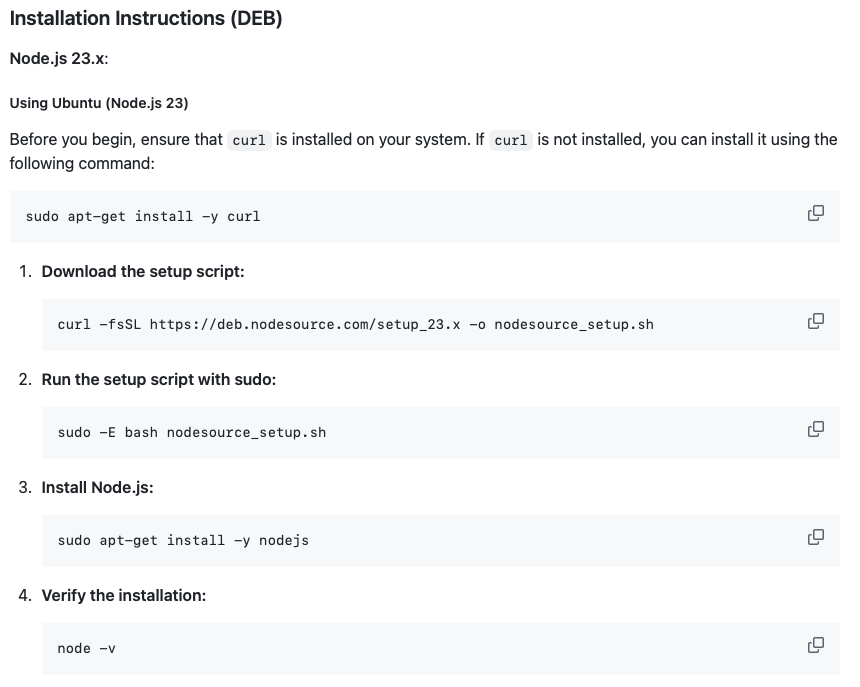This screenshot has width=860, height=687.
Task: Click the 'Using Ubuntu (Node.js 23)' heading
Action: (x=99, y=103)
